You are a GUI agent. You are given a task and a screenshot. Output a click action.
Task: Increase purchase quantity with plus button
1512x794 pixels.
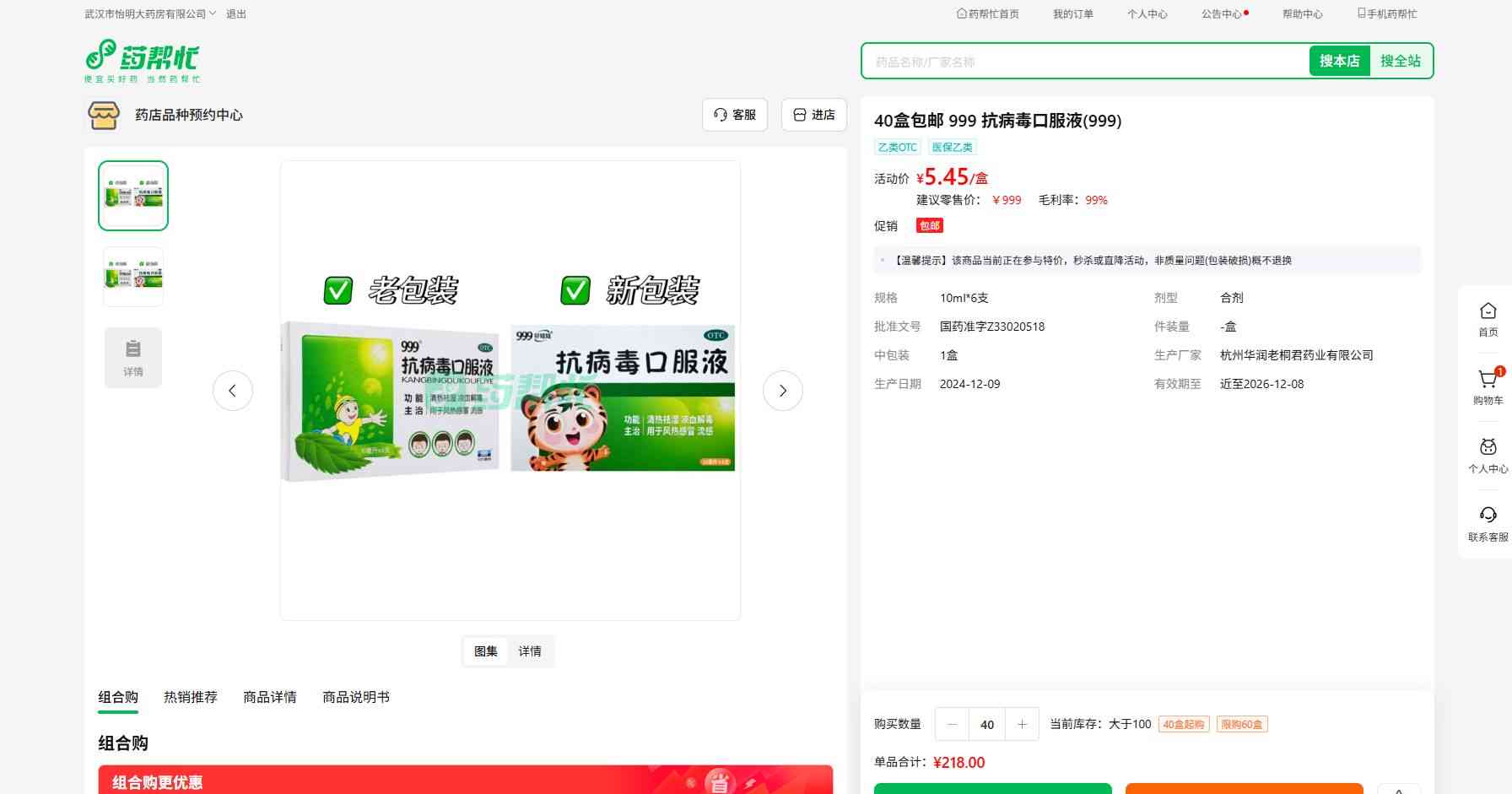[1022, 724]
